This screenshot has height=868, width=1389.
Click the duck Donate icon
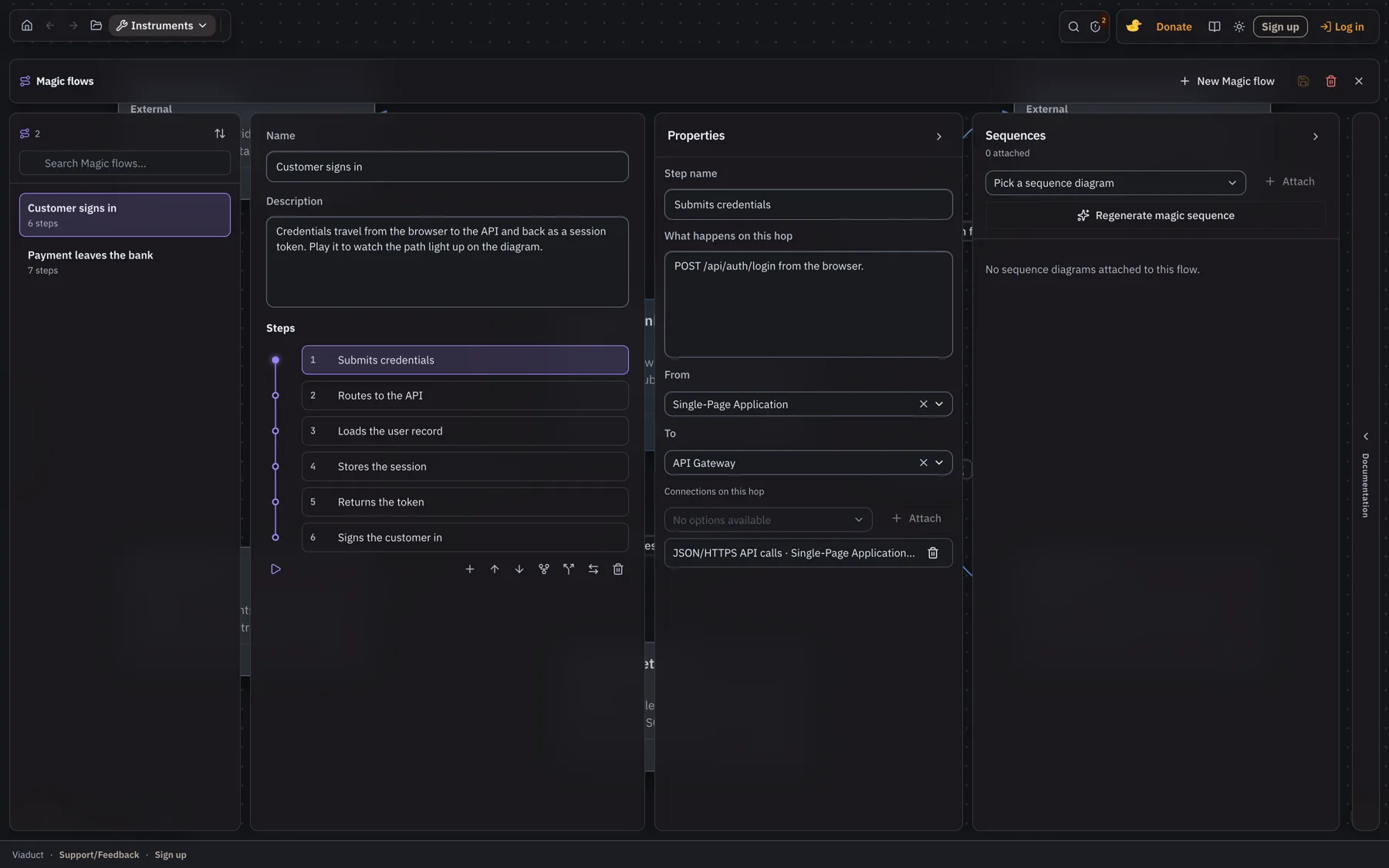(1134, 26)
